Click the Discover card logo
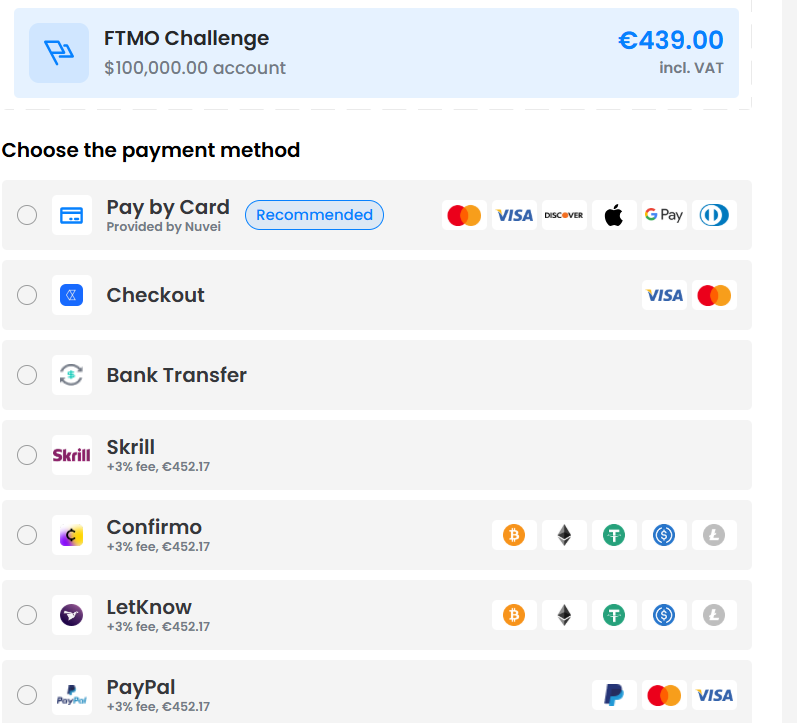The width and height of the screenshot is (797, 723). coord(564,215)
